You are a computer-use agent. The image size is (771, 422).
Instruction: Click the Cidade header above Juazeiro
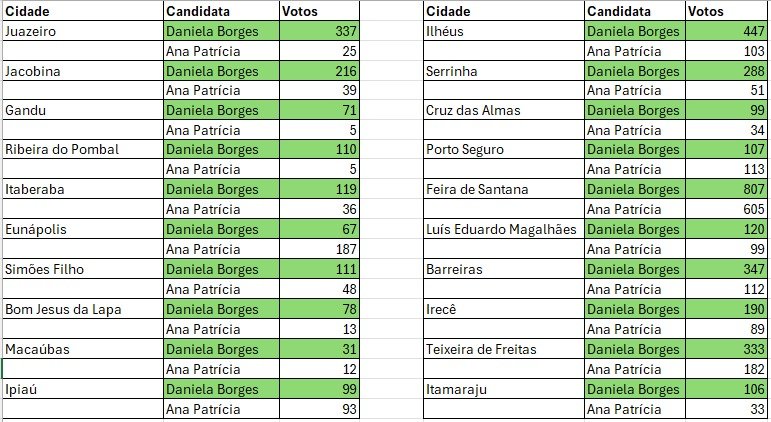82,11
